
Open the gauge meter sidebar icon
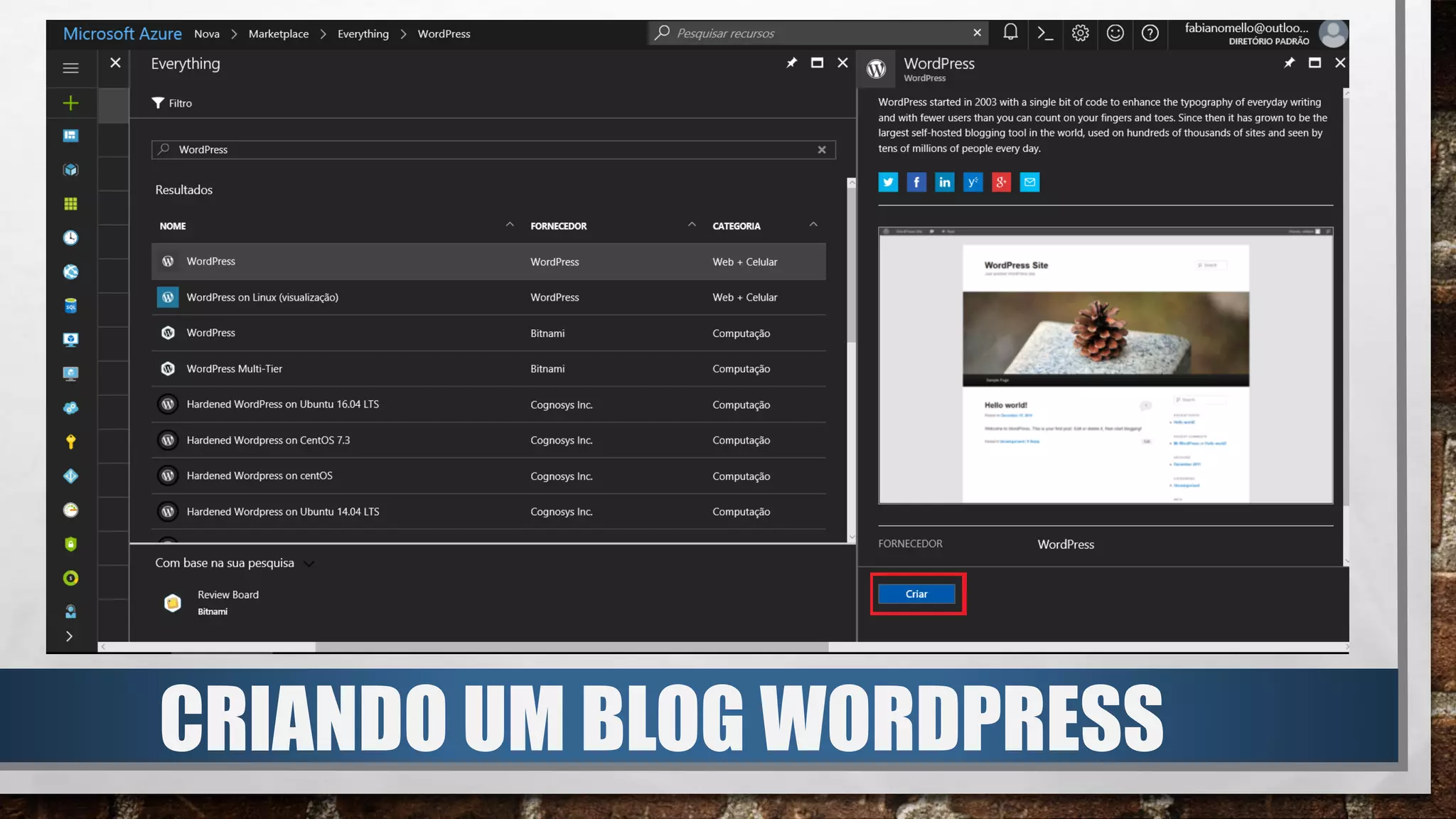pos(70,510)
